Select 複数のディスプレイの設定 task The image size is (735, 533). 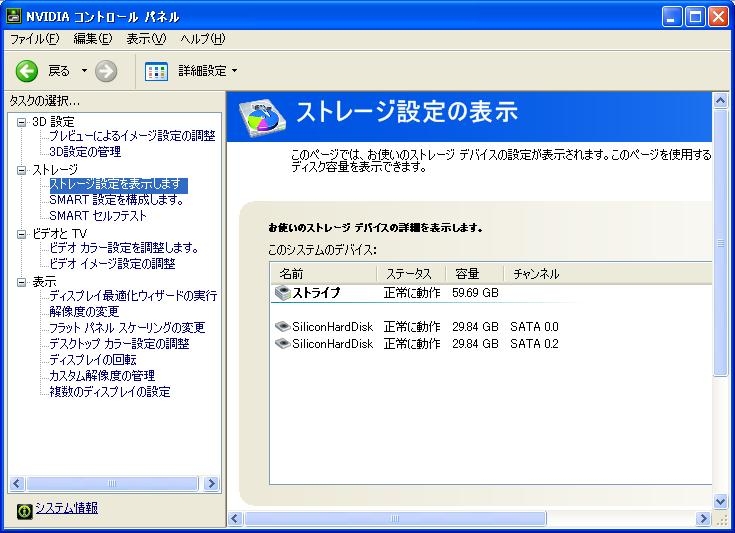click(110, 391)
